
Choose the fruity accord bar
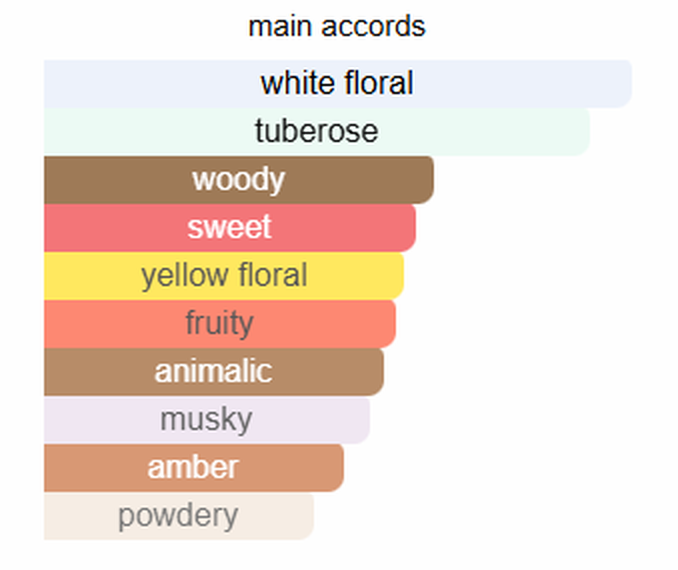[220, 323]
